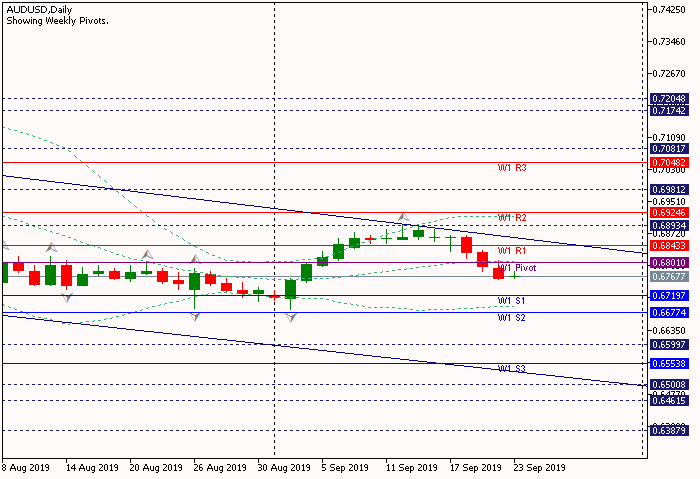
Task: Select the red 0.69246 price tag
Action: 668,212
